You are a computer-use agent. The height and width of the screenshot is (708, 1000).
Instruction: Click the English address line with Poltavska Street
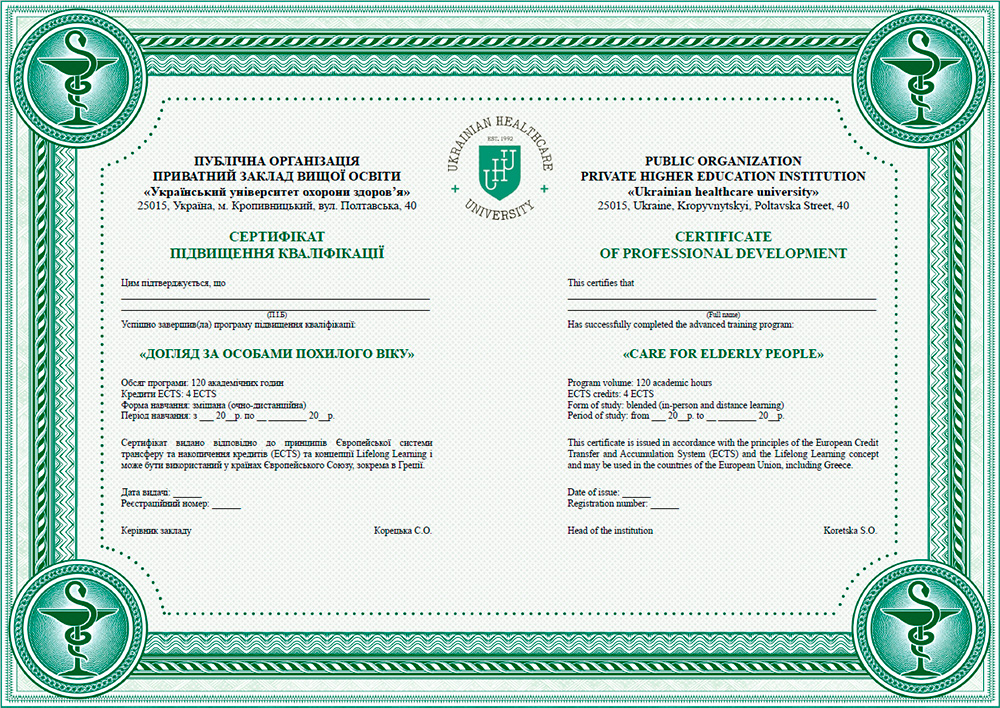[x=723, y=205]
